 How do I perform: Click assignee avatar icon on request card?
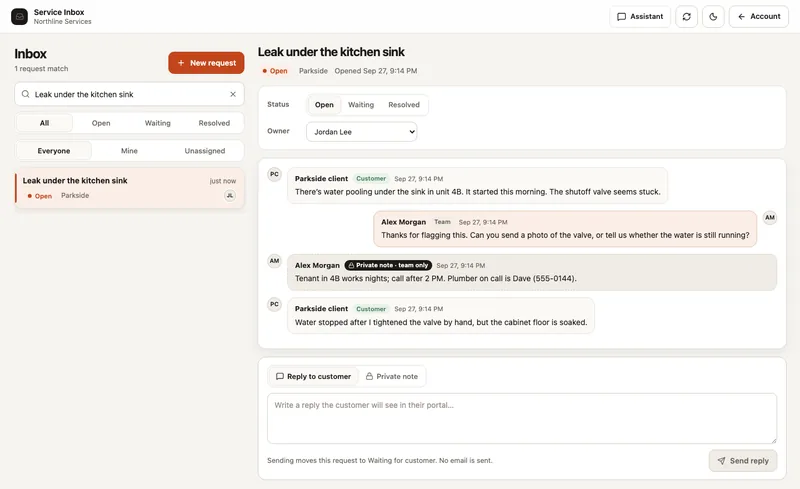(230, 195)
